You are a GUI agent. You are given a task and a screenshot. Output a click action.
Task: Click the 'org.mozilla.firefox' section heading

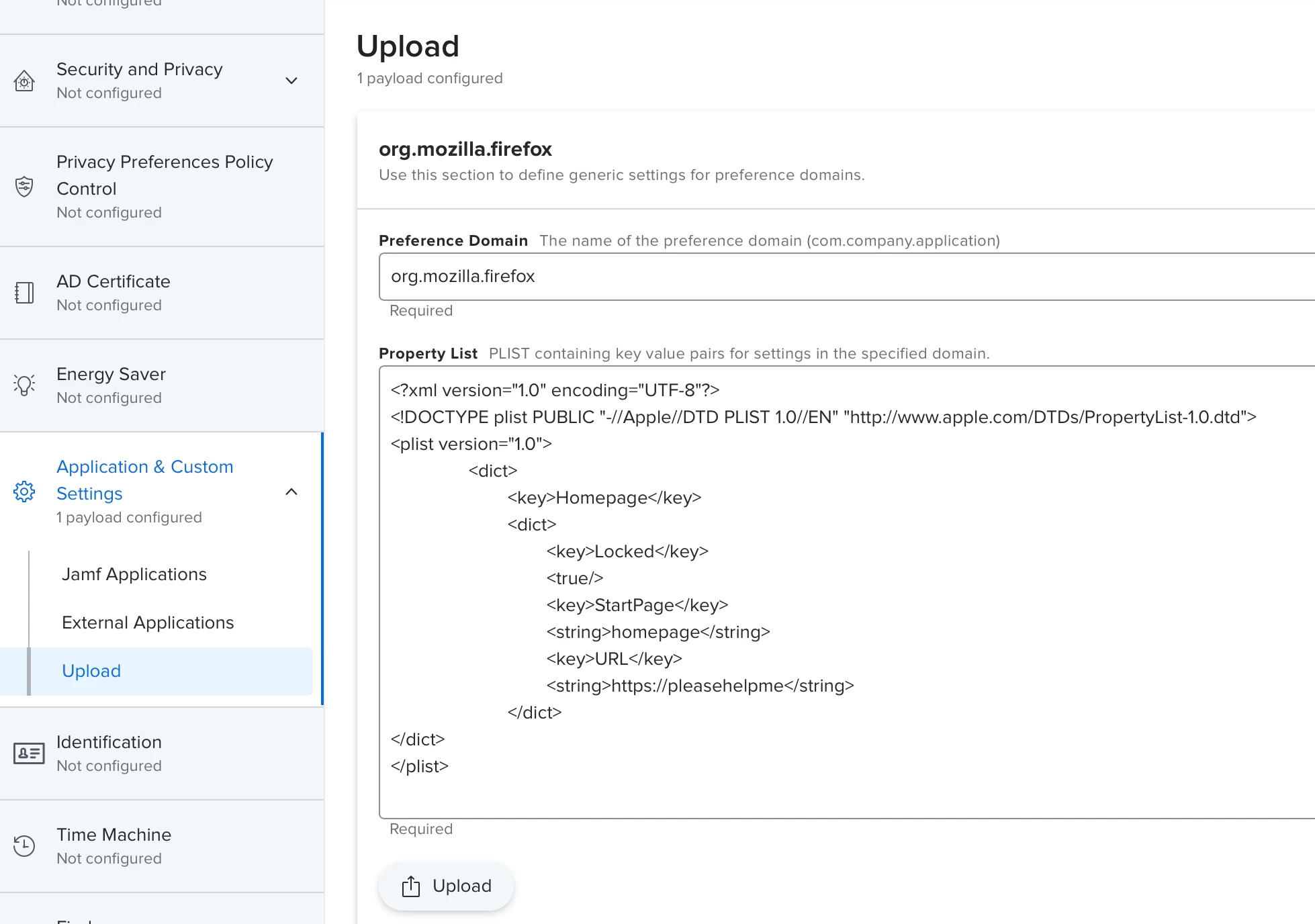[x=465, y=149]
